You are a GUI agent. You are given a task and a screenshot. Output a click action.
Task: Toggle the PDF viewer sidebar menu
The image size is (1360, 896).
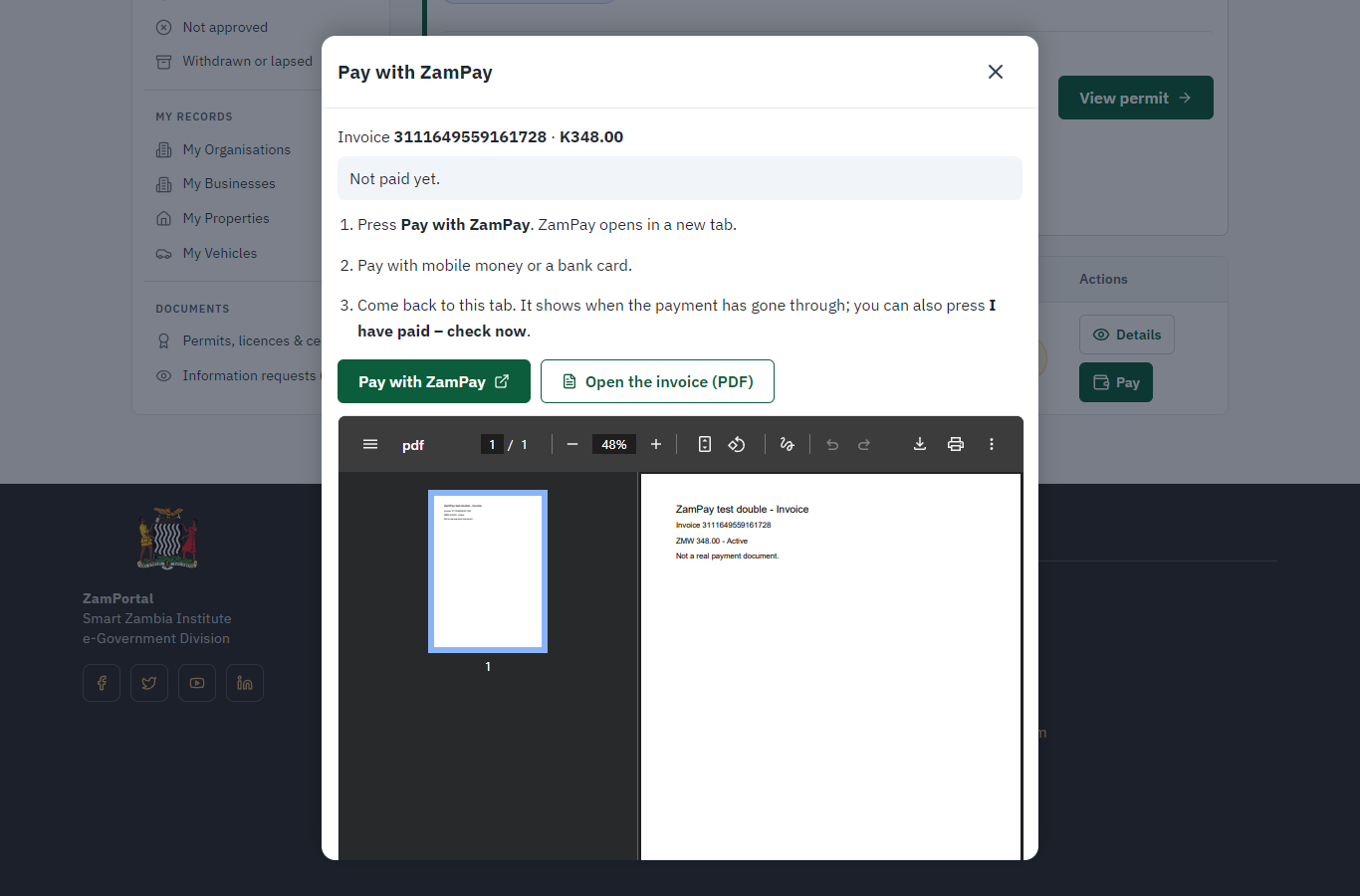pos(370,444)
